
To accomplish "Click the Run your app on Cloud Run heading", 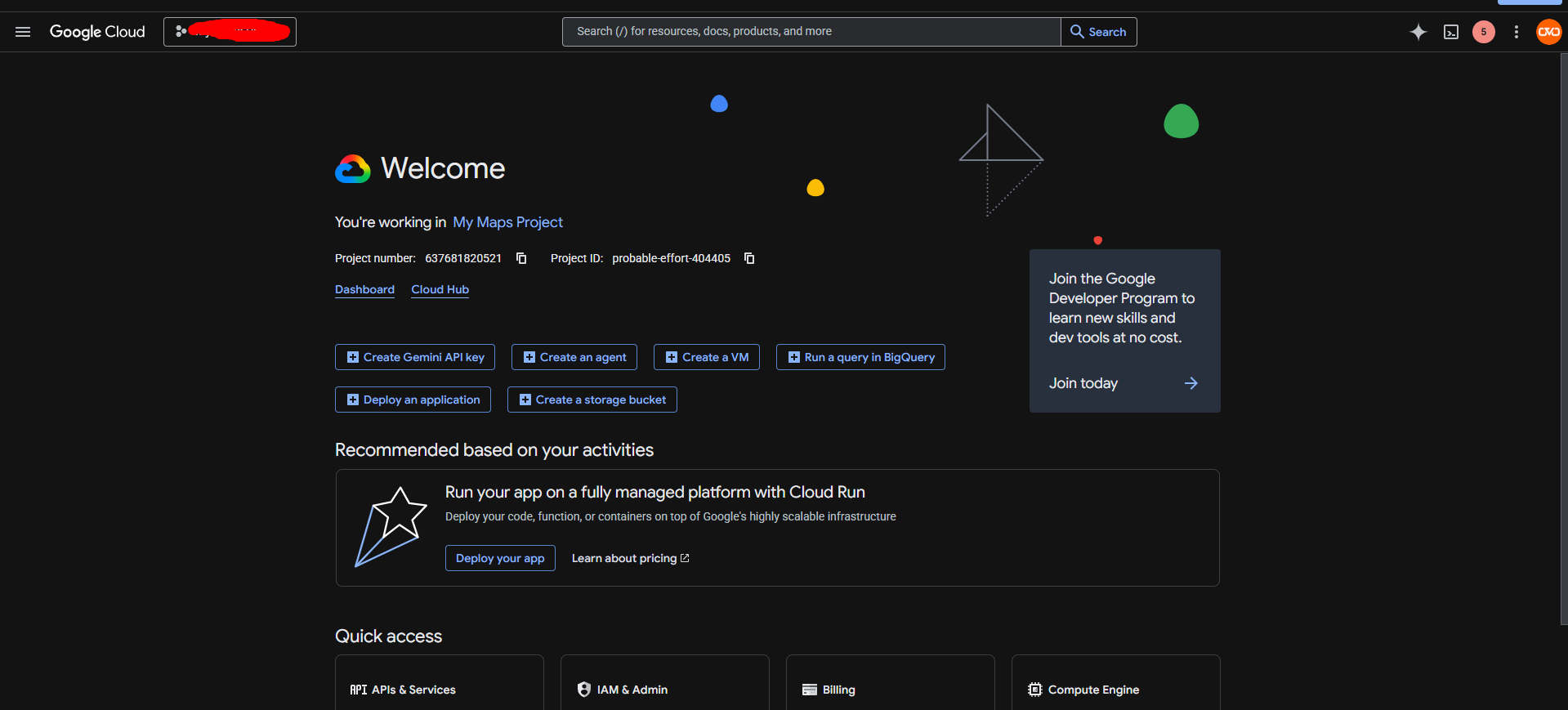I will point(655,492).
